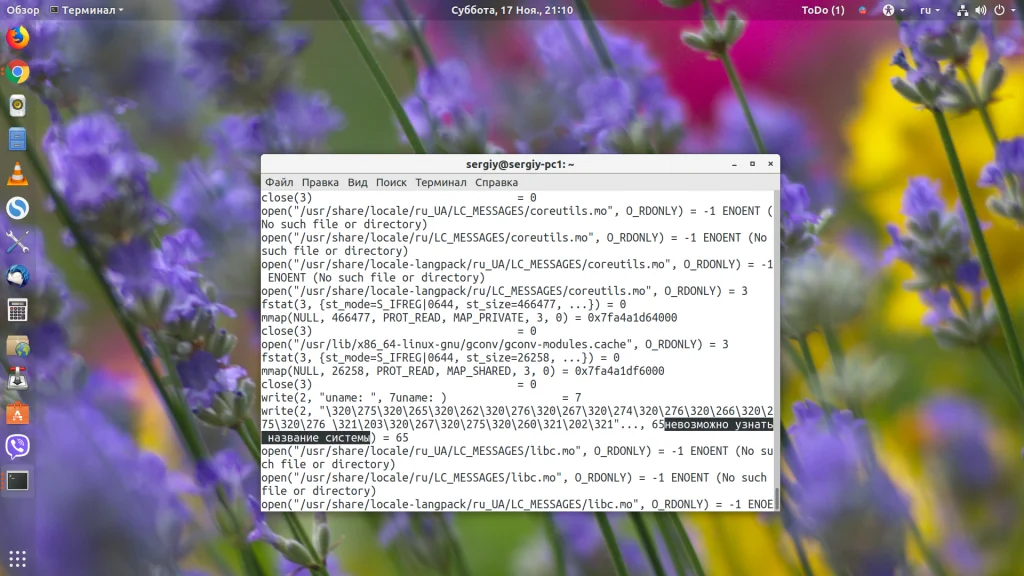The height and width of the screenshot is (576, 1024).
Task: Click the volume speaker icon in top bar
Action: (981, 10)
